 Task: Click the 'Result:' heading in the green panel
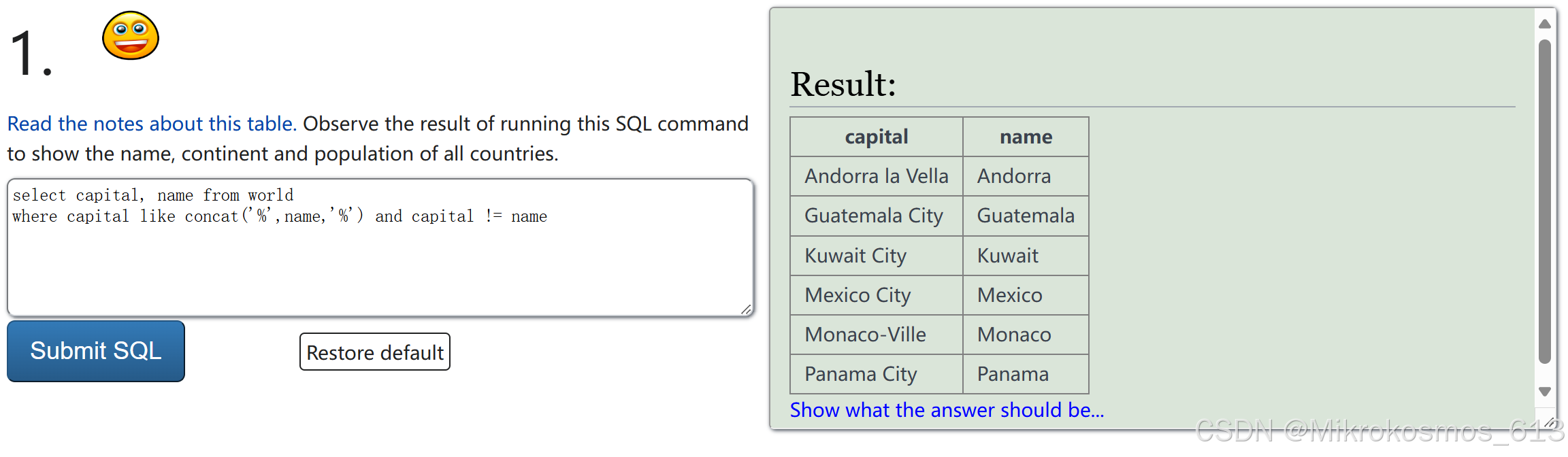click(x=843, y=84)
